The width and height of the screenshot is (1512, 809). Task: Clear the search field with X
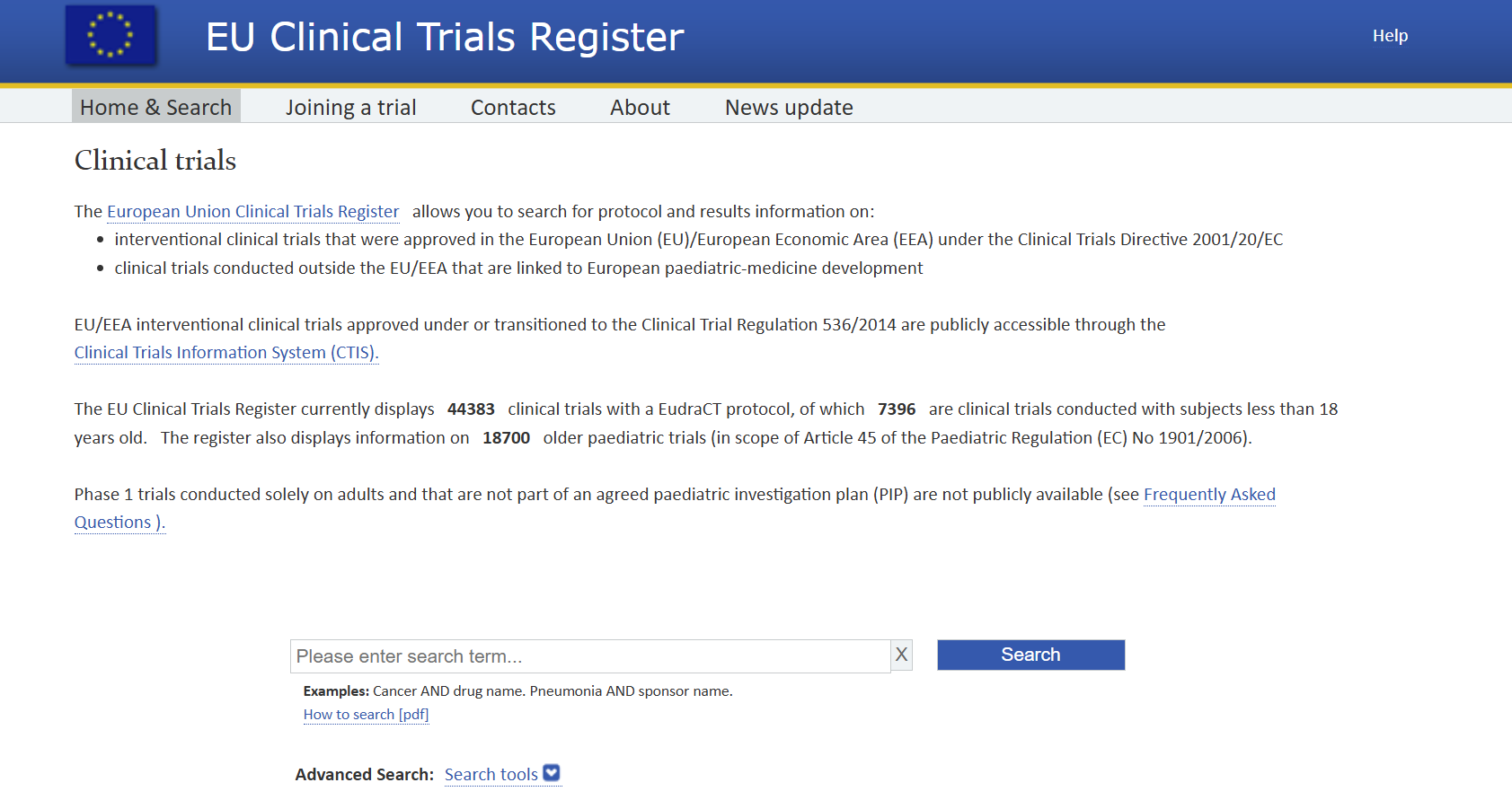[x=901, y=655]
